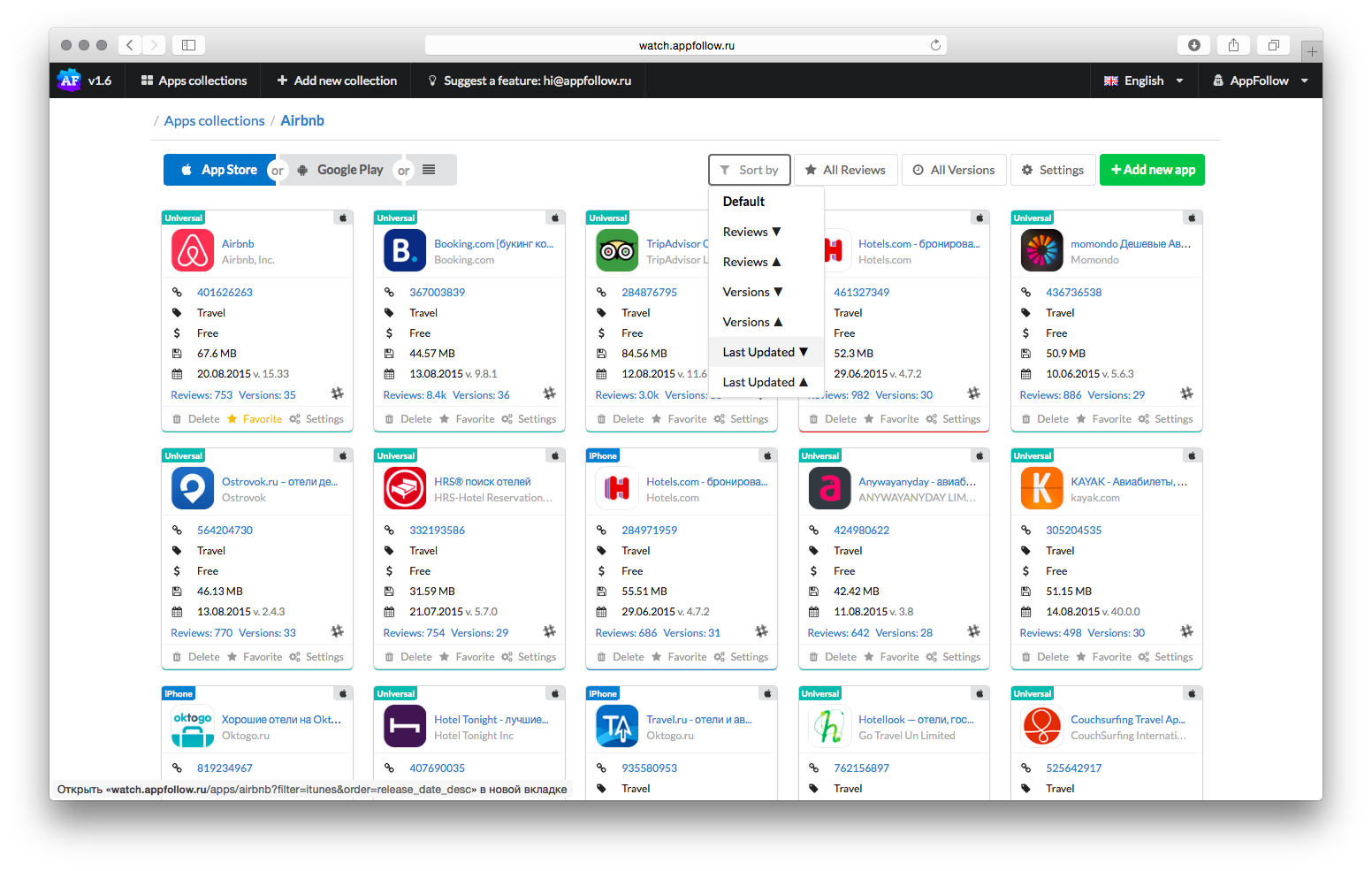Reload the page with refresh icon
Viewport: 1372px width, 871px height.
click(x=935, y=45)
